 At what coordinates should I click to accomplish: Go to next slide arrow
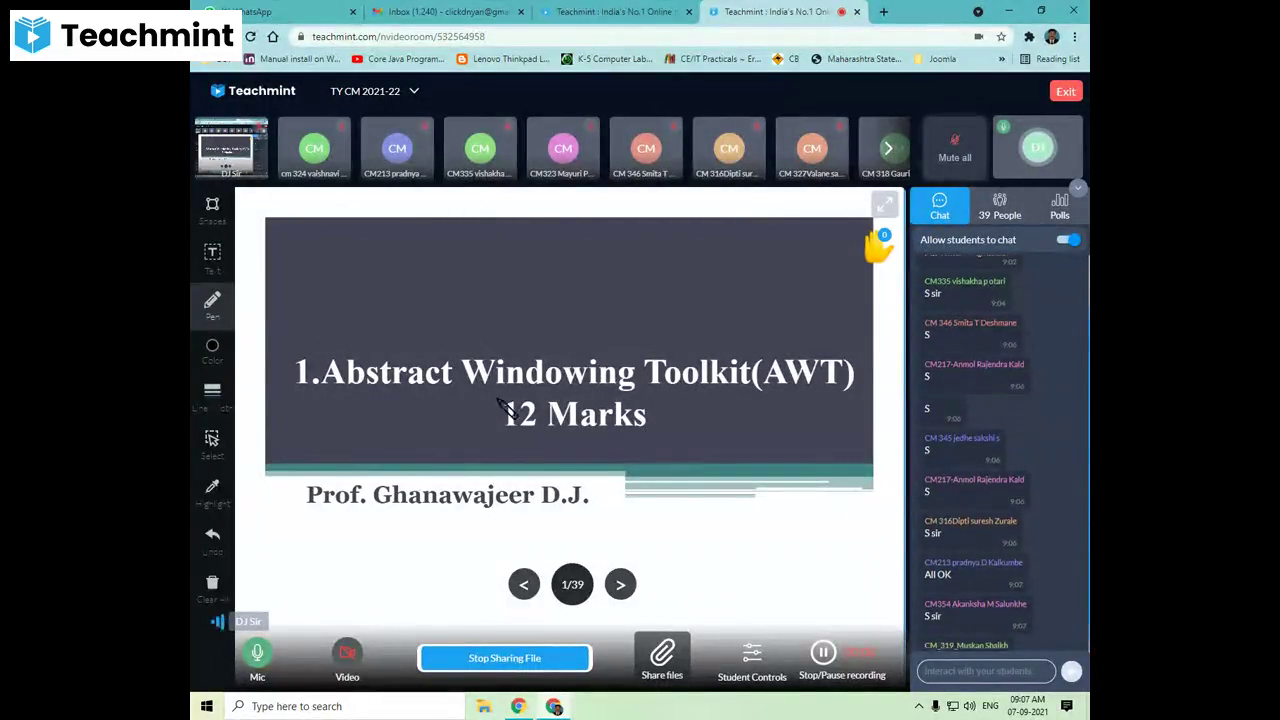click(620, 585)
